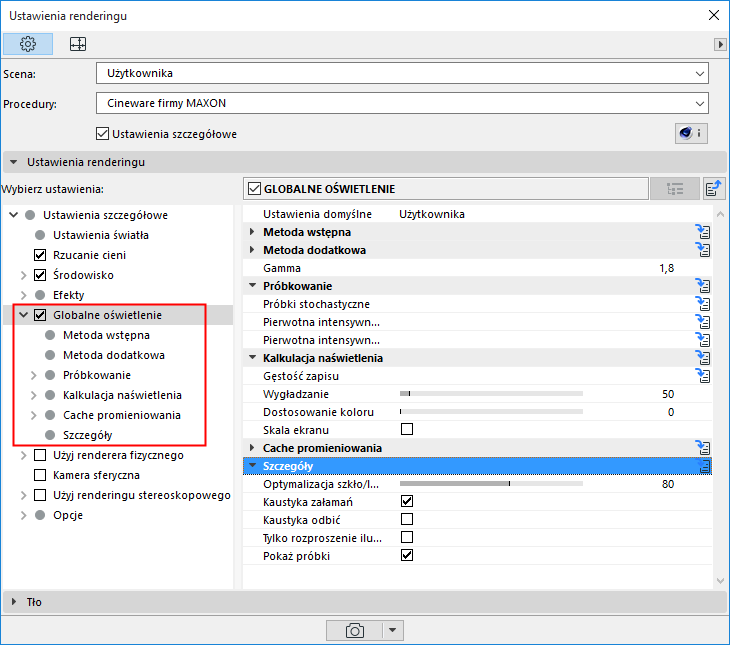This screenshot has width=730, height=645.
Task: Open the gear settings tab
Action: point(28,44)
